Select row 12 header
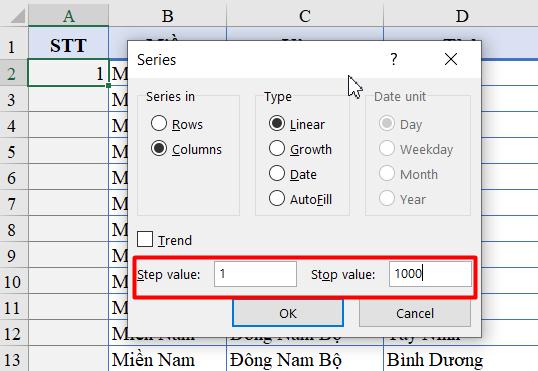This screenshot has width=538, height=371. (x=14, y=333)
